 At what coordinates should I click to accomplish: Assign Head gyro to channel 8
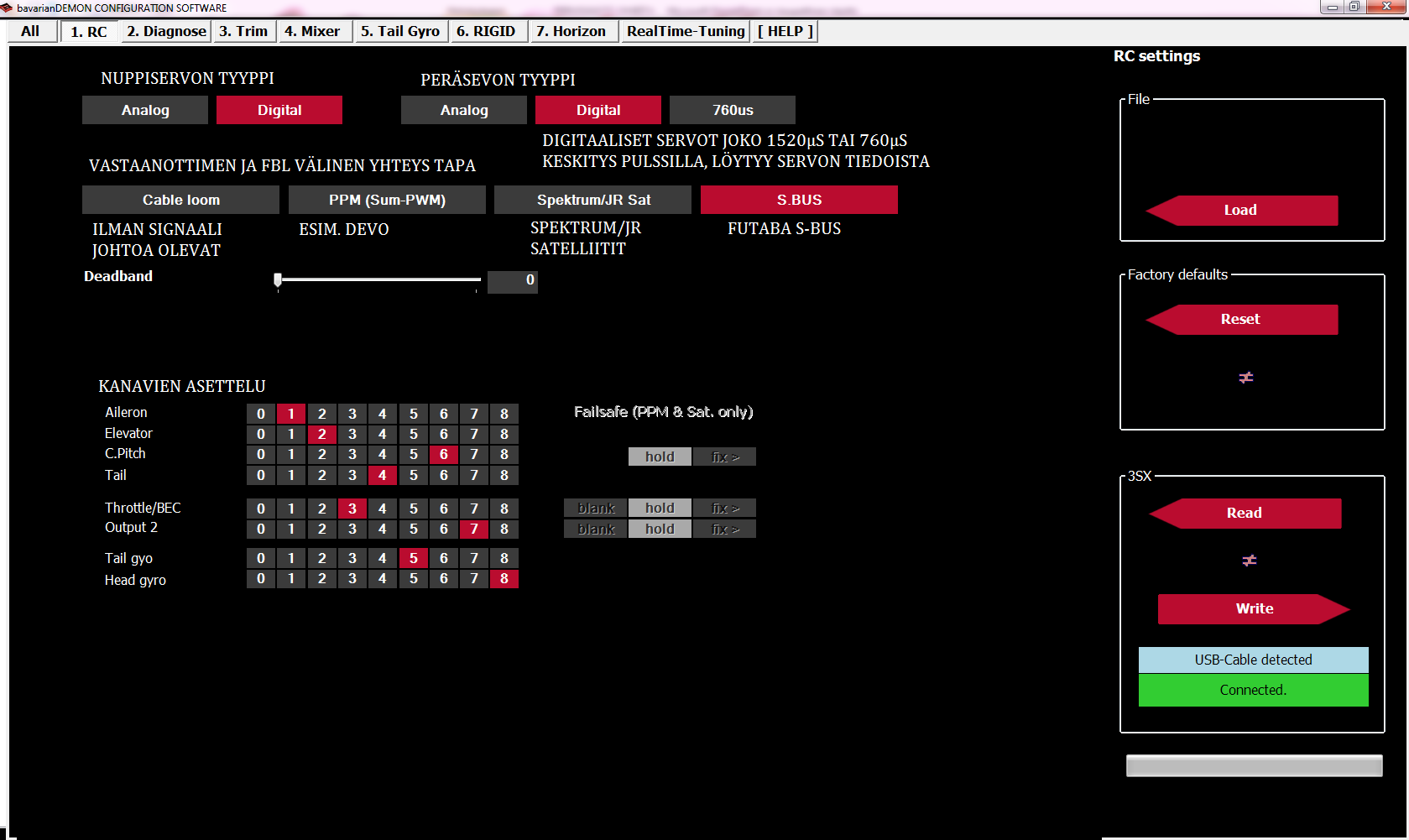click(x=504, y=578)
